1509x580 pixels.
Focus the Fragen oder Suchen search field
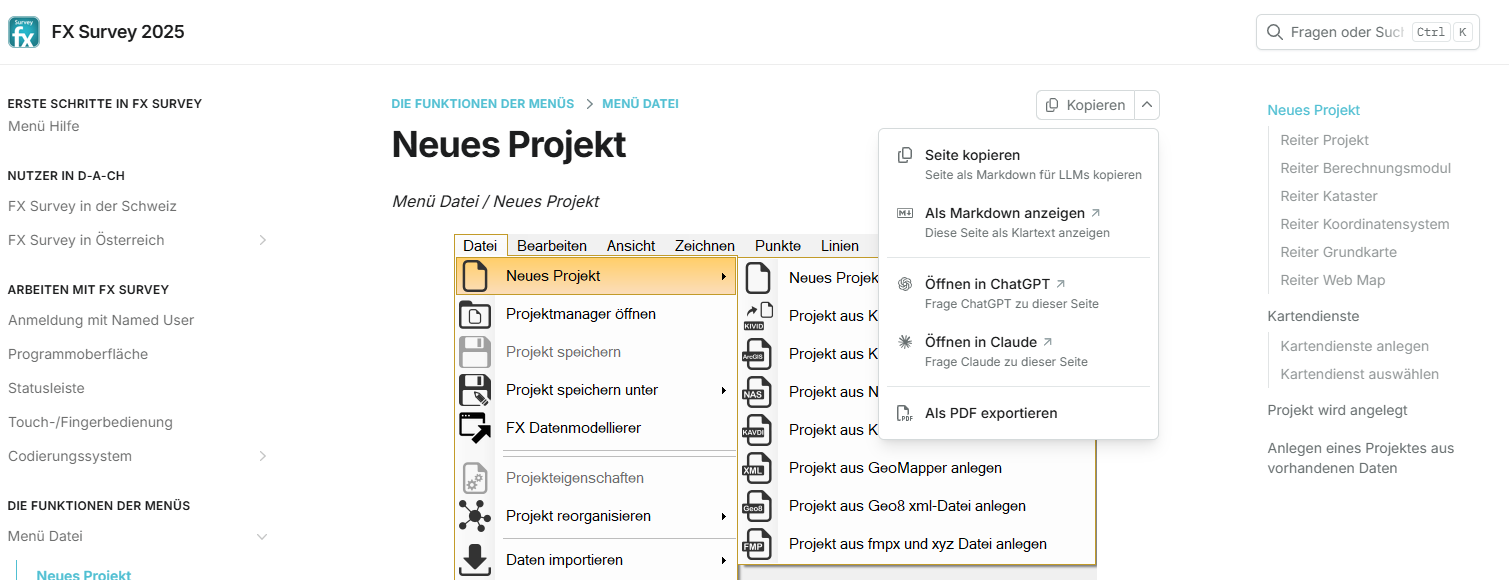click(1346, 32)
